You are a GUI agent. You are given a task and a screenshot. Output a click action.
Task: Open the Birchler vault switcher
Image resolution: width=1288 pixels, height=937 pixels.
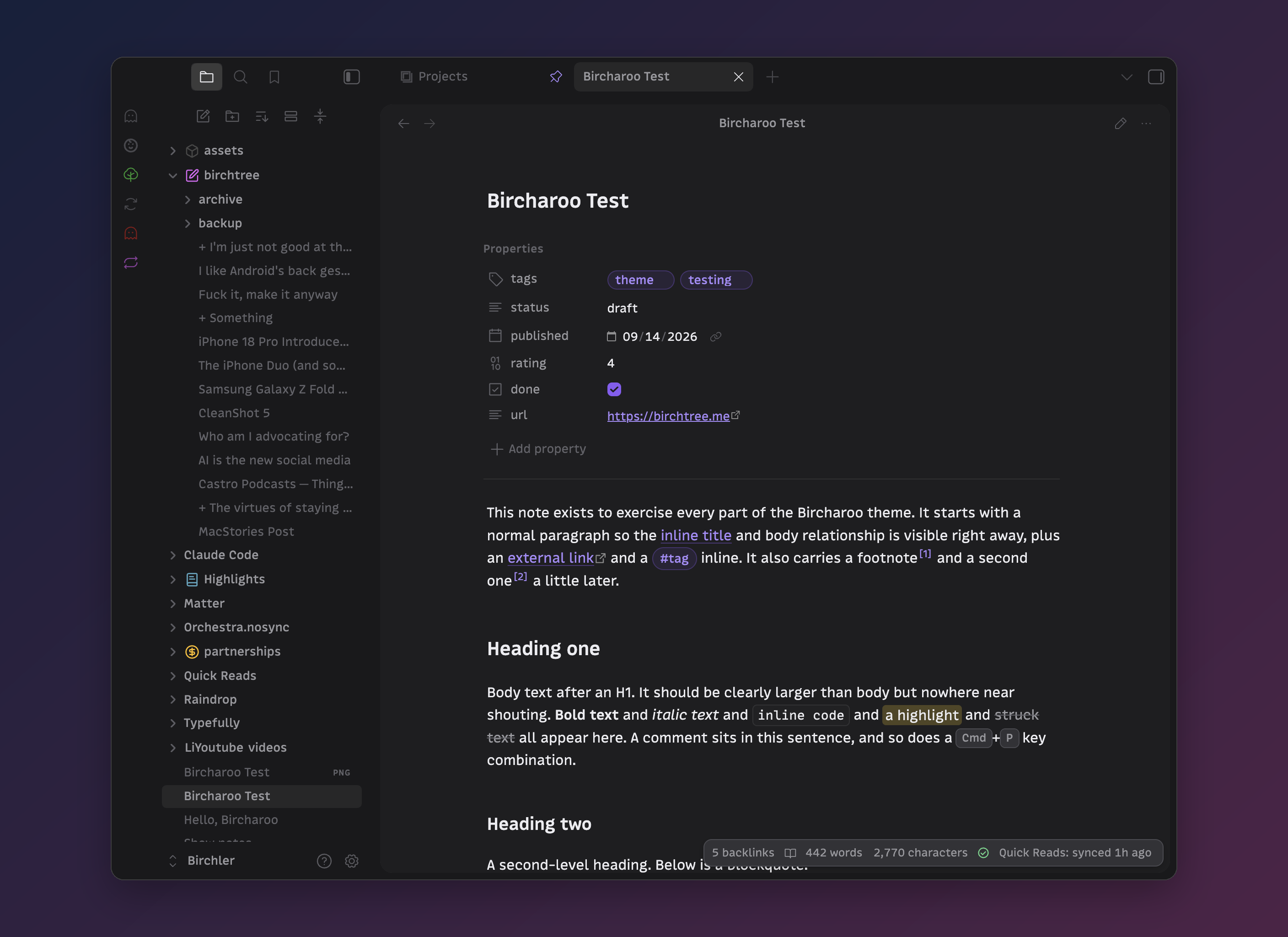tap(202, 861)
